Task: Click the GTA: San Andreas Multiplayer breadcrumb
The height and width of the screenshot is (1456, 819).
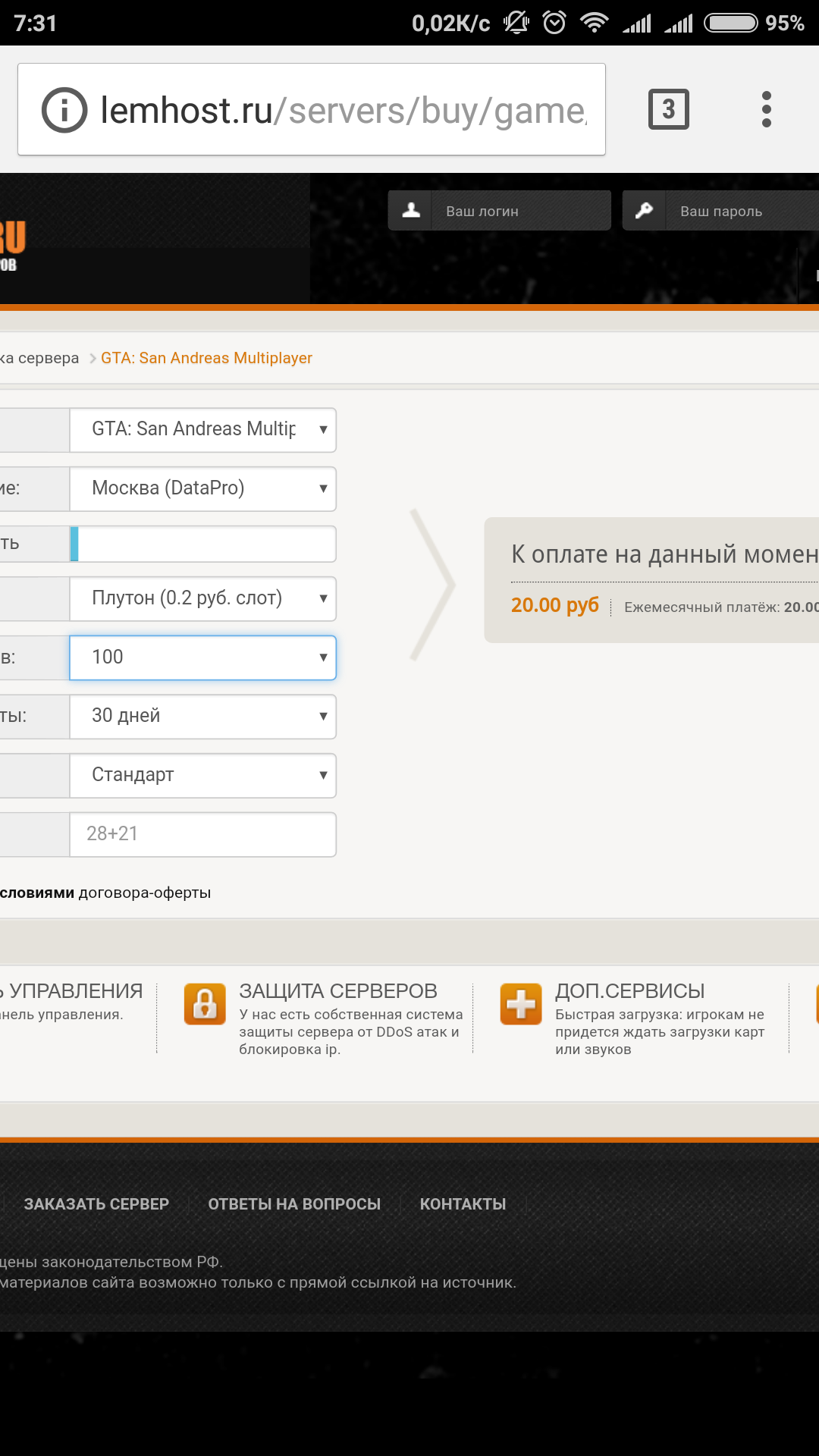Action: click(x=206, y=358)
